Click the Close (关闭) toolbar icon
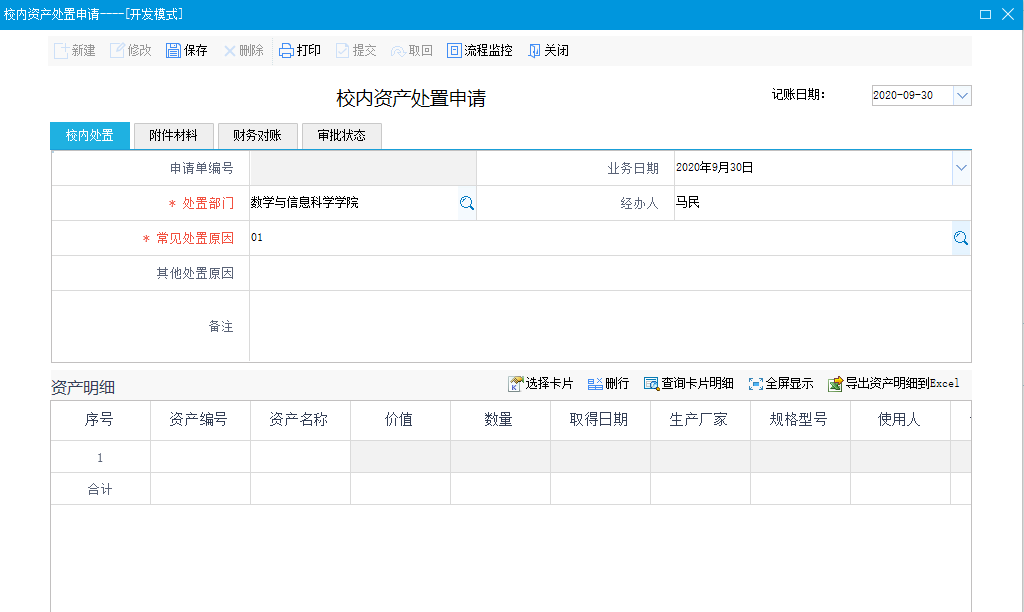This screenshot has width=1024, height=612. pyautogui.click(x=534, y=51)
